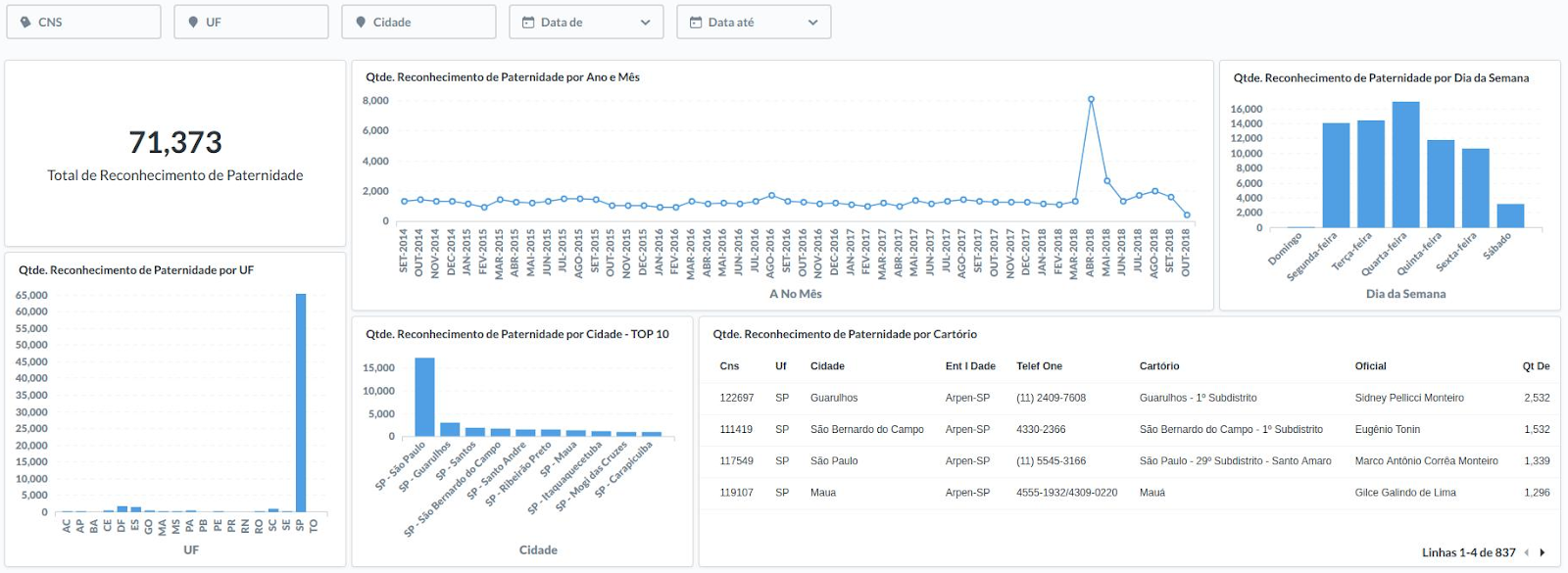The width and height of the screenshot is (1568, 573).
Task: Go to next page of Cartório table
Action: point(1543,552)
